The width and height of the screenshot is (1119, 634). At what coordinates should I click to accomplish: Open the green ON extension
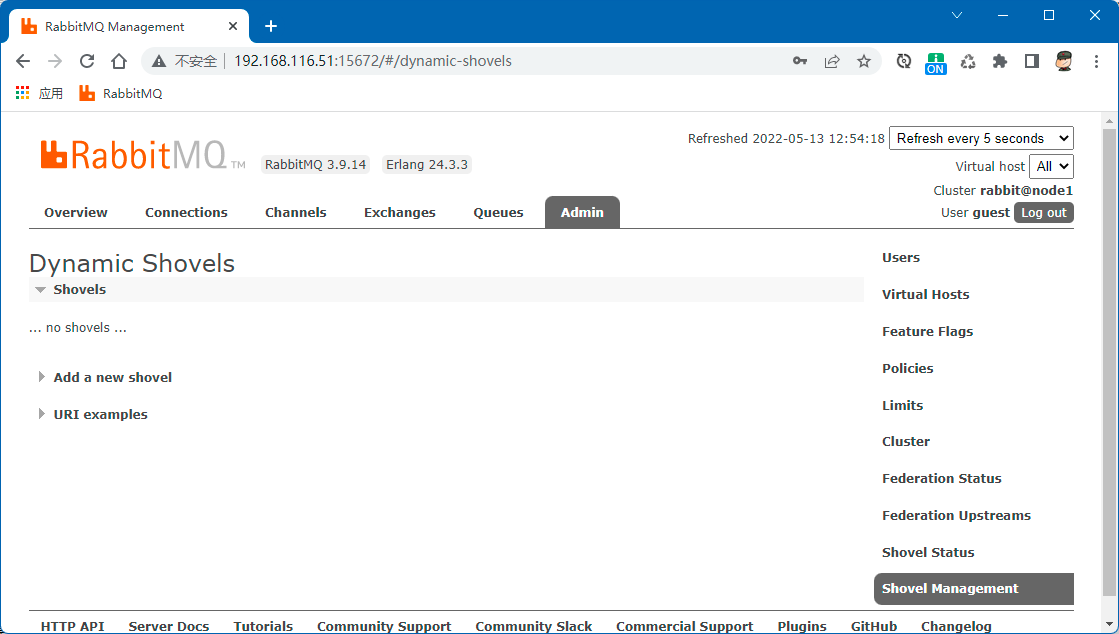coord(936,63)
